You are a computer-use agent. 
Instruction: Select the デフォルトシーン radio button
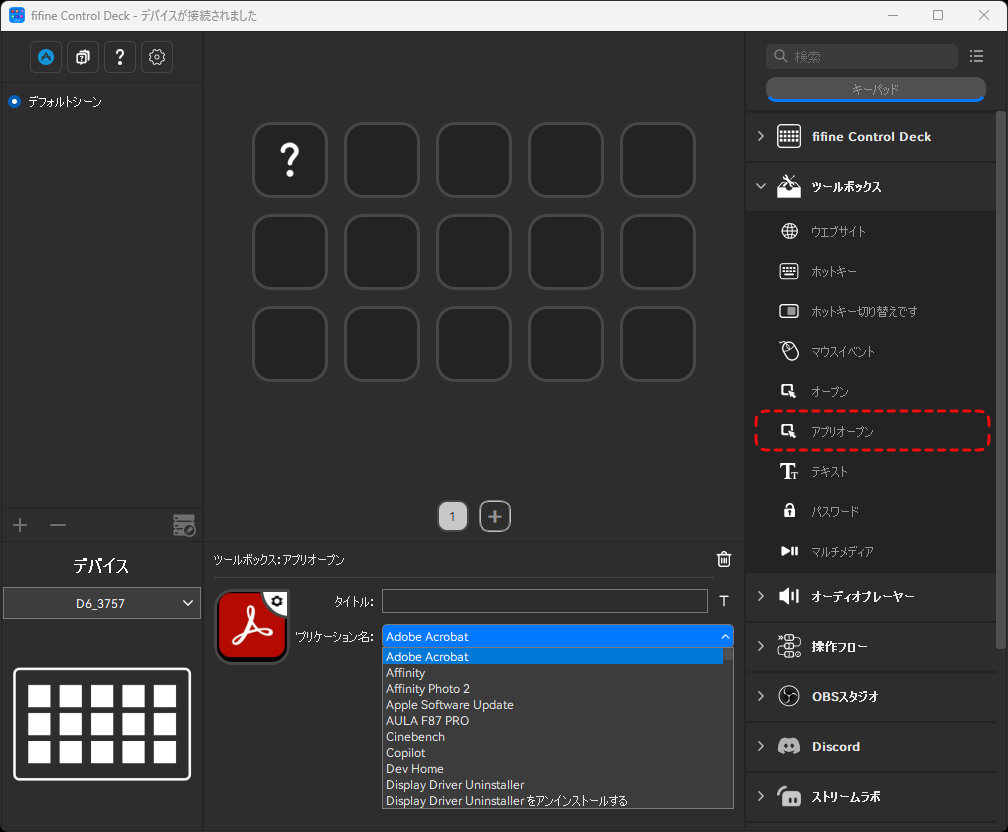(15, 102)
